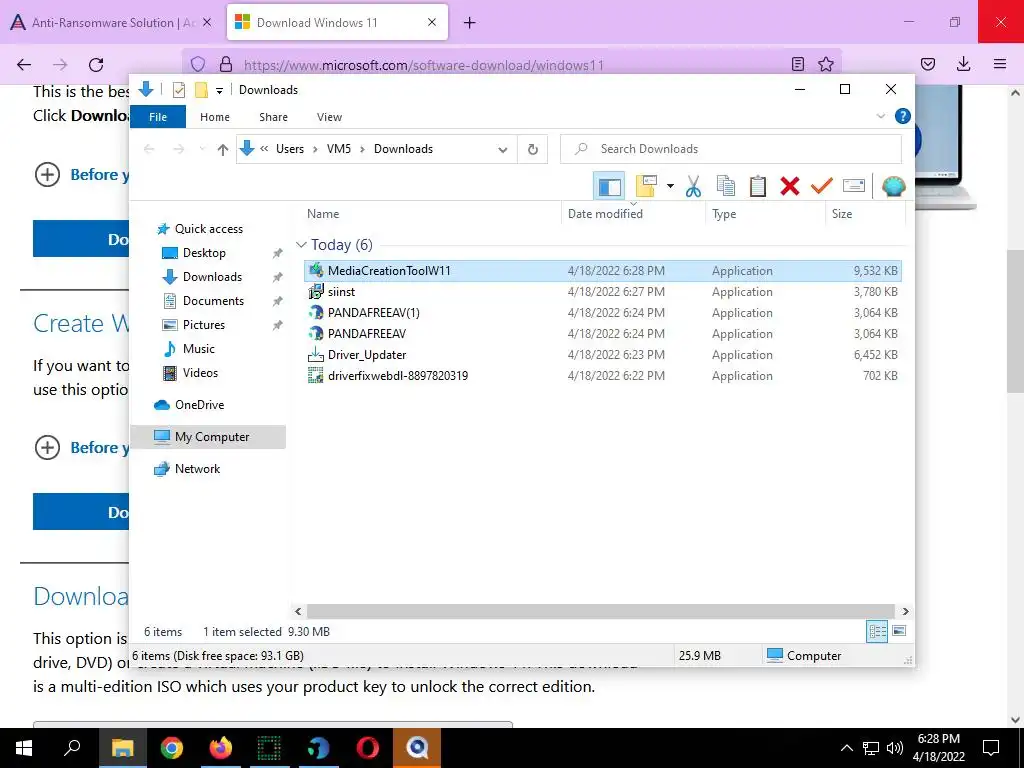Click the New Folder quick access icon
Screen dimensions: 1024x768
[201, 90]
